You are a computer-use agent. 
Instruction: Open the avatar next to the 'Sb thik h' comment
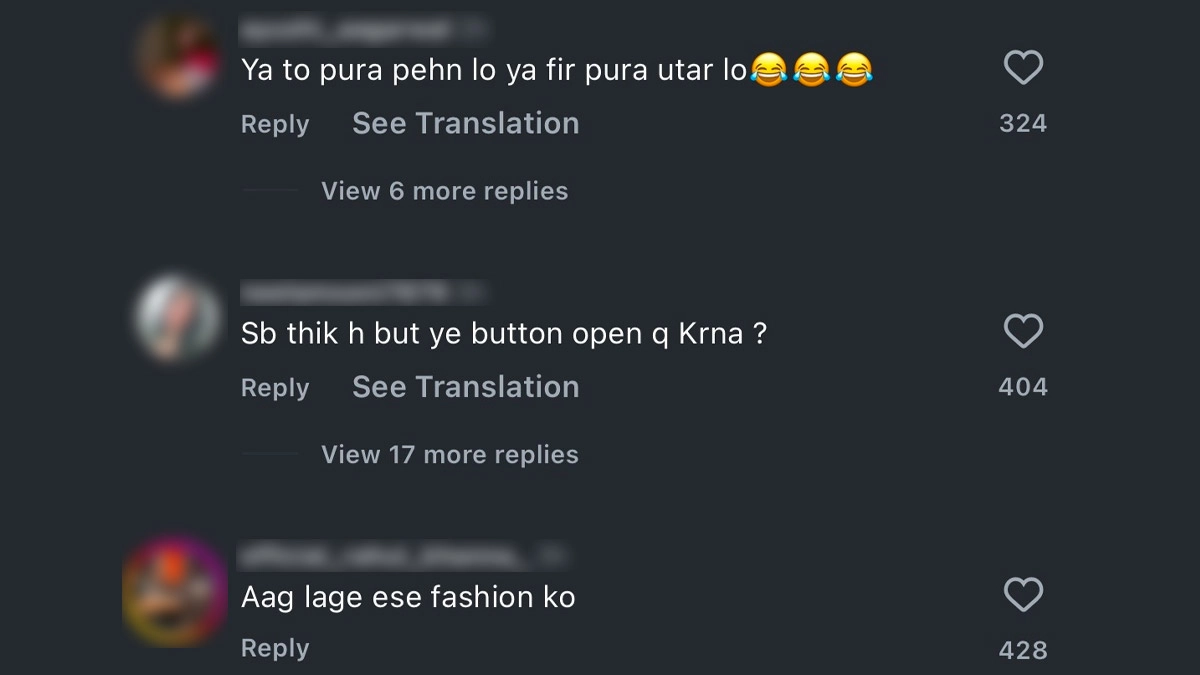178,318
